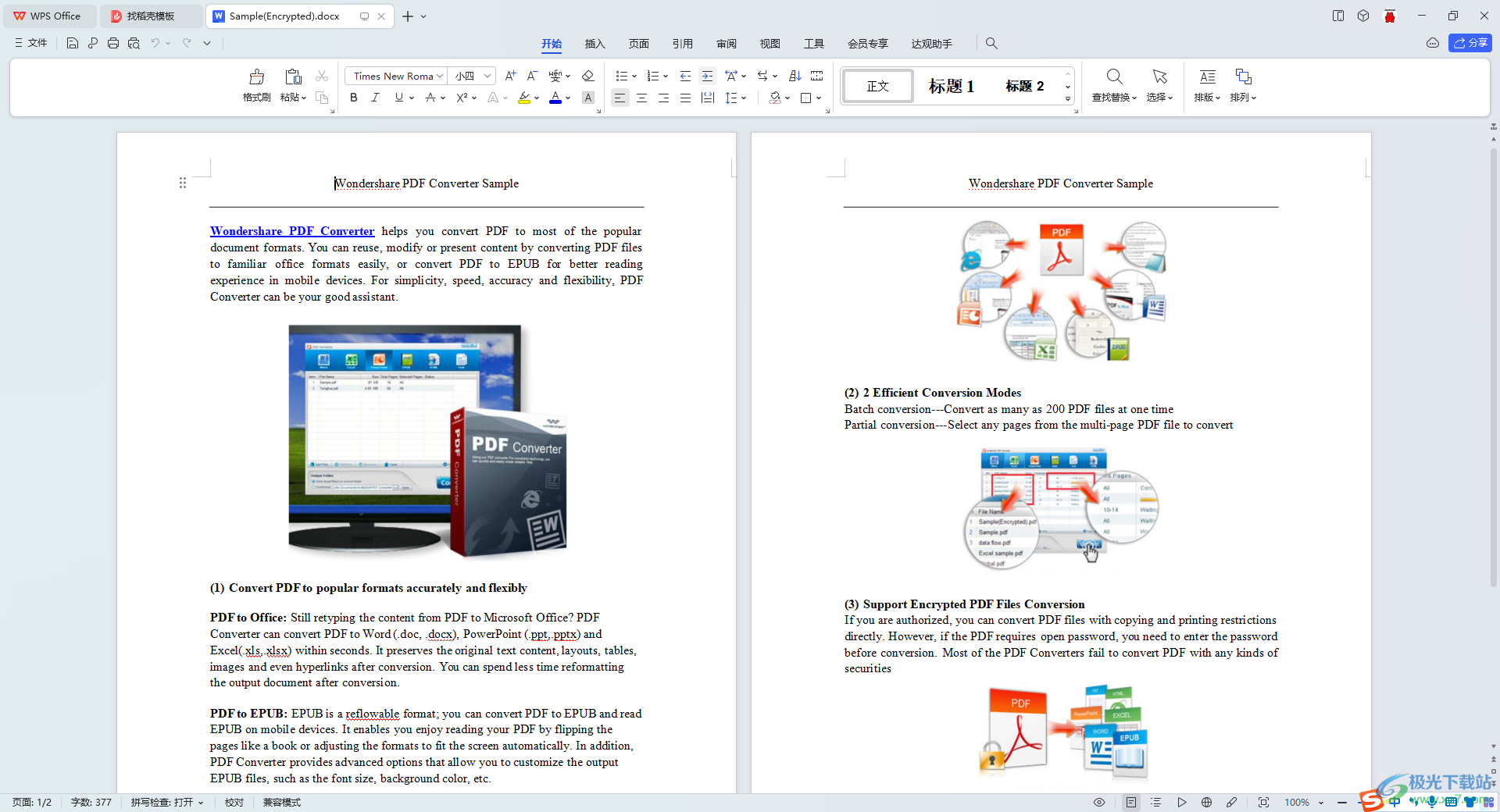Toggle justified text alignment
The width and height of the screenshot is (1500, 812).
click(685, 98)
